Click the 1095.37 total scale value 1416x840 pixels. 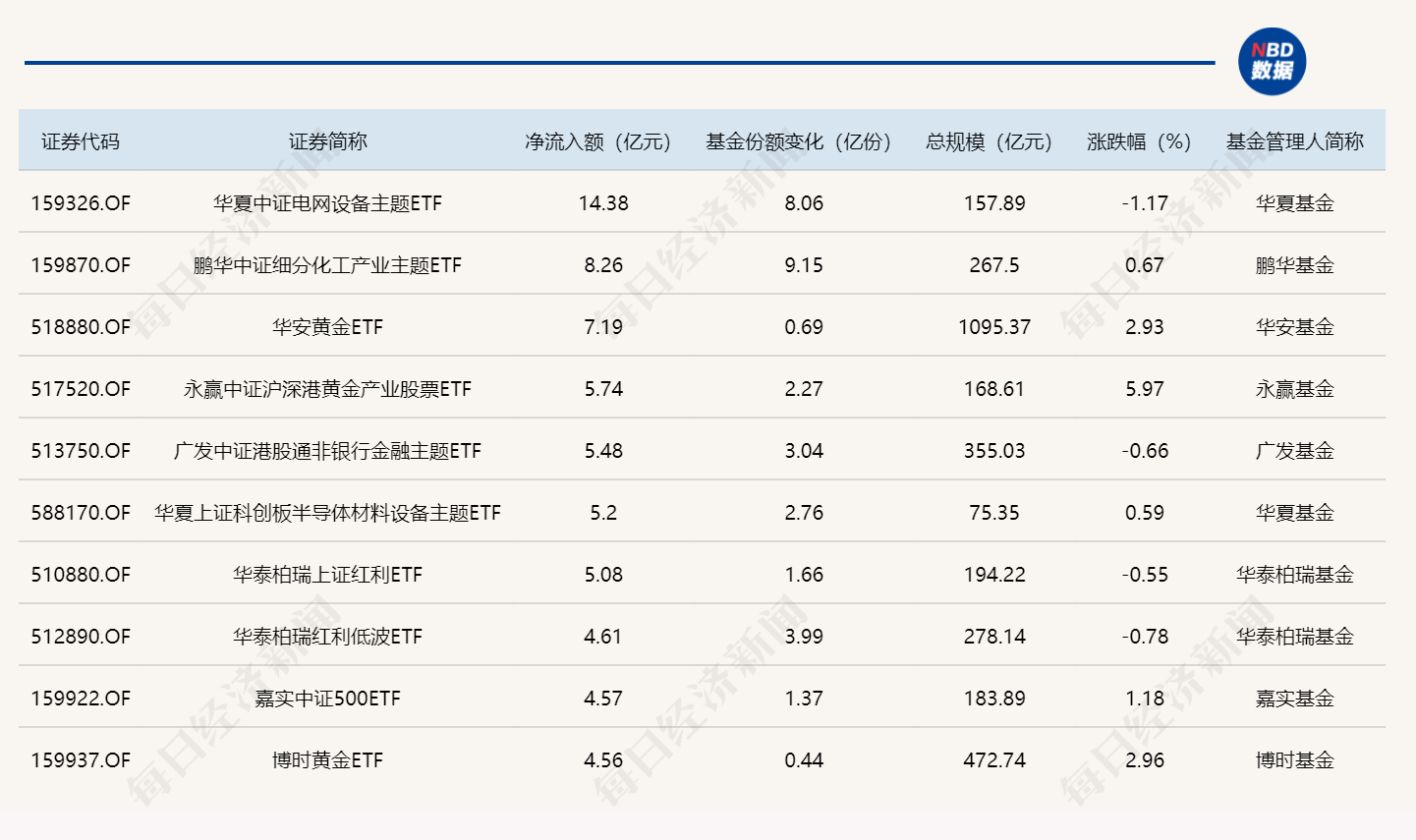(x=994, y=327)
